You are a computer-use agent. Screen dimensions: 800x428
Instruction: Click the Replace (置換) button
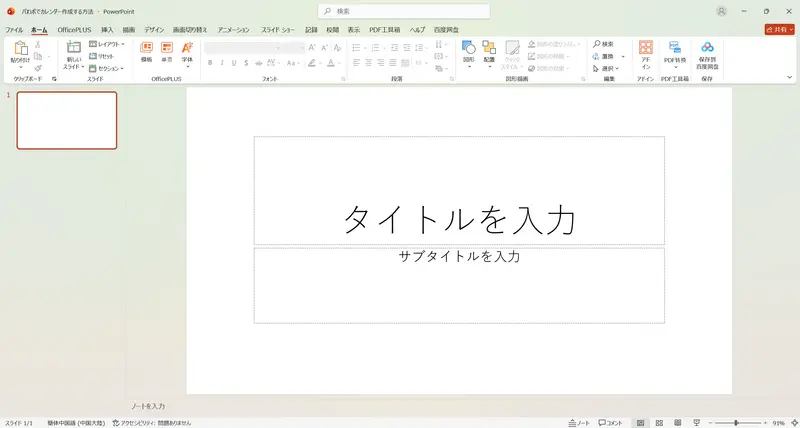[603, 56]
